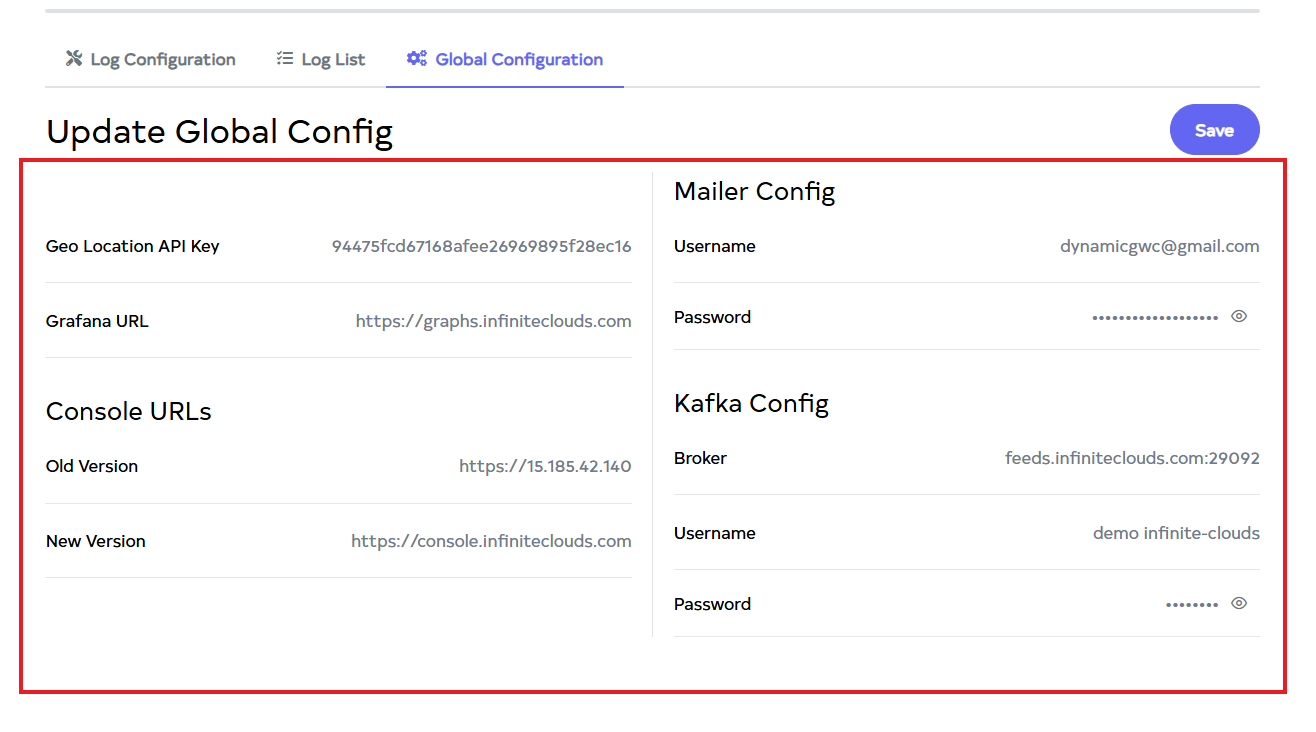Select the New Version console URL value
Screen dimensions: 1316x732
(491, 542)
